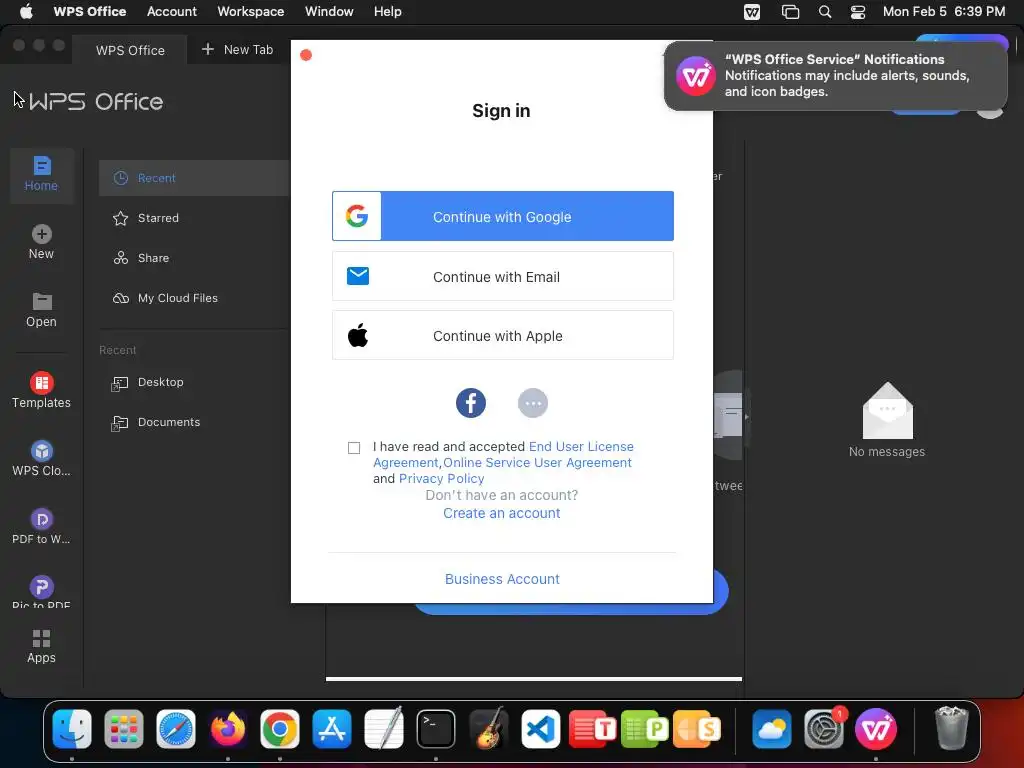
Task: Click the window switcher icon in menu bar
Action: pyautogui.click(x=790, y=12)
